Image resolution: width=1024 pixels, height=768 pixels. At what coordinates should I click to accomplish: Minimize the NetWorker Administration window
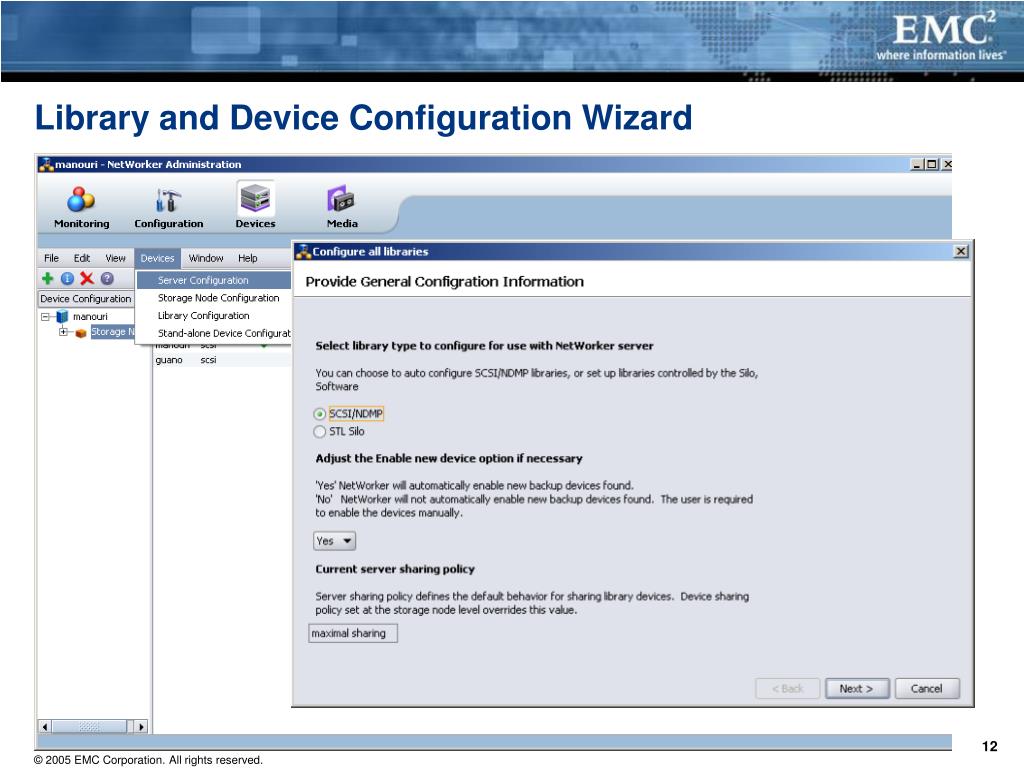[x=917, y=165]
